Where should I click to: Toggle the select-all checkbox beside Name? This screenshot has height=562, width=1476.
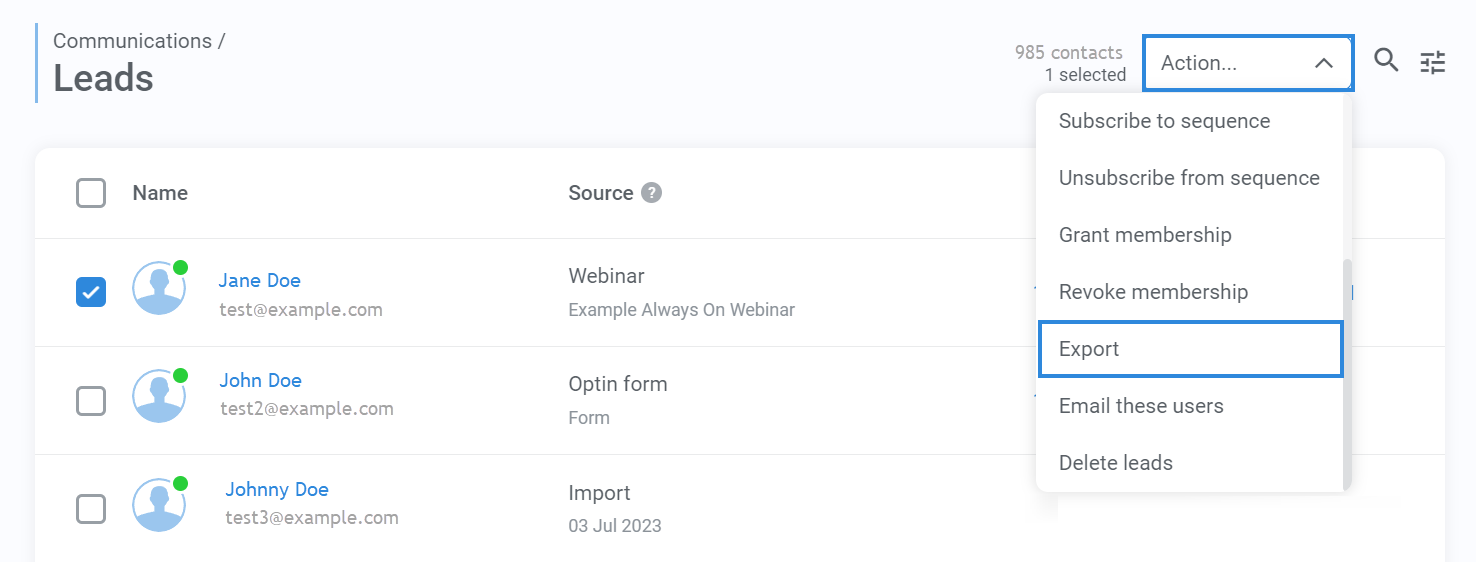click(91, 193)
